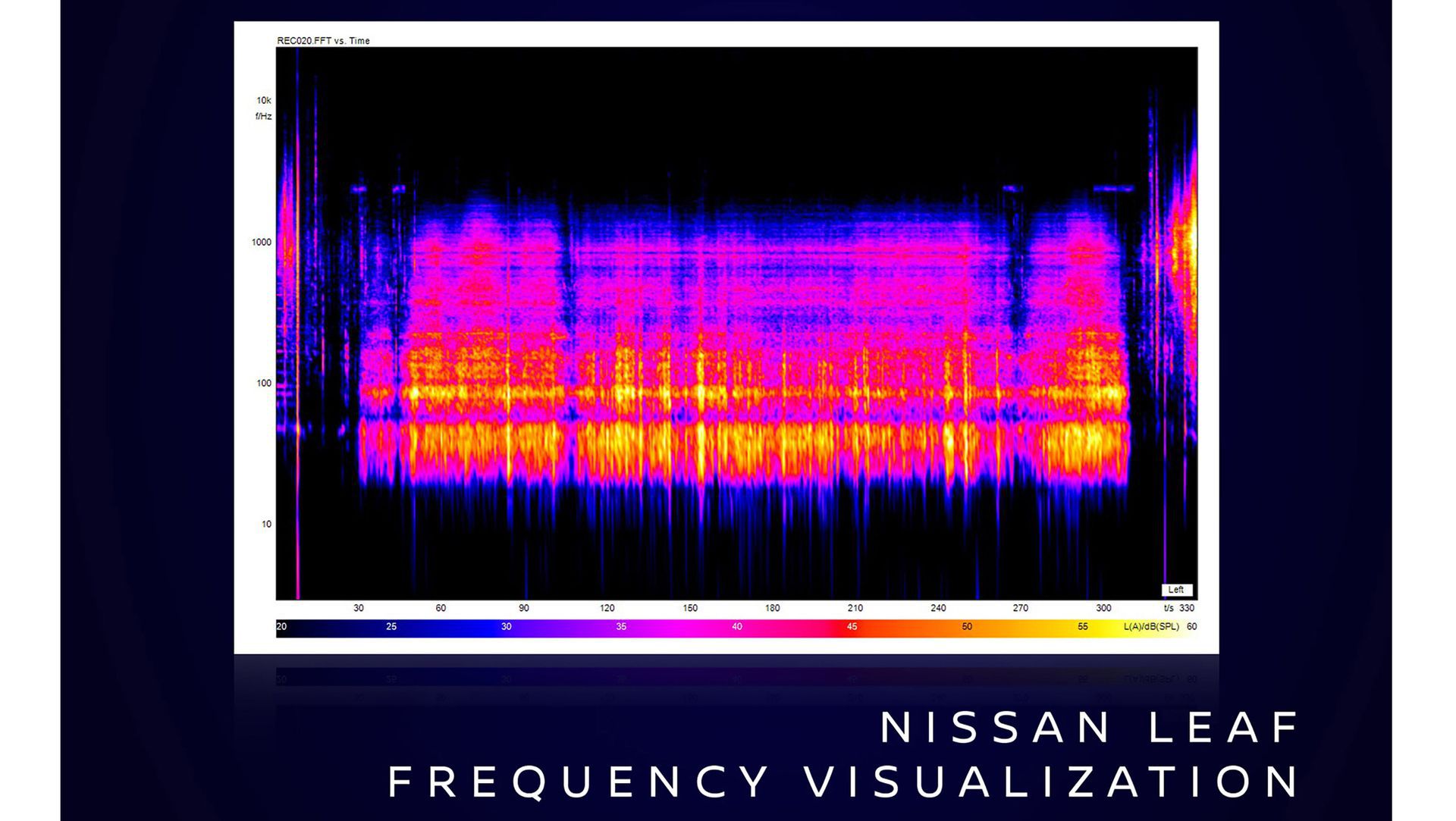Click the '300' time axis tick label

[x=1103, y=608]
